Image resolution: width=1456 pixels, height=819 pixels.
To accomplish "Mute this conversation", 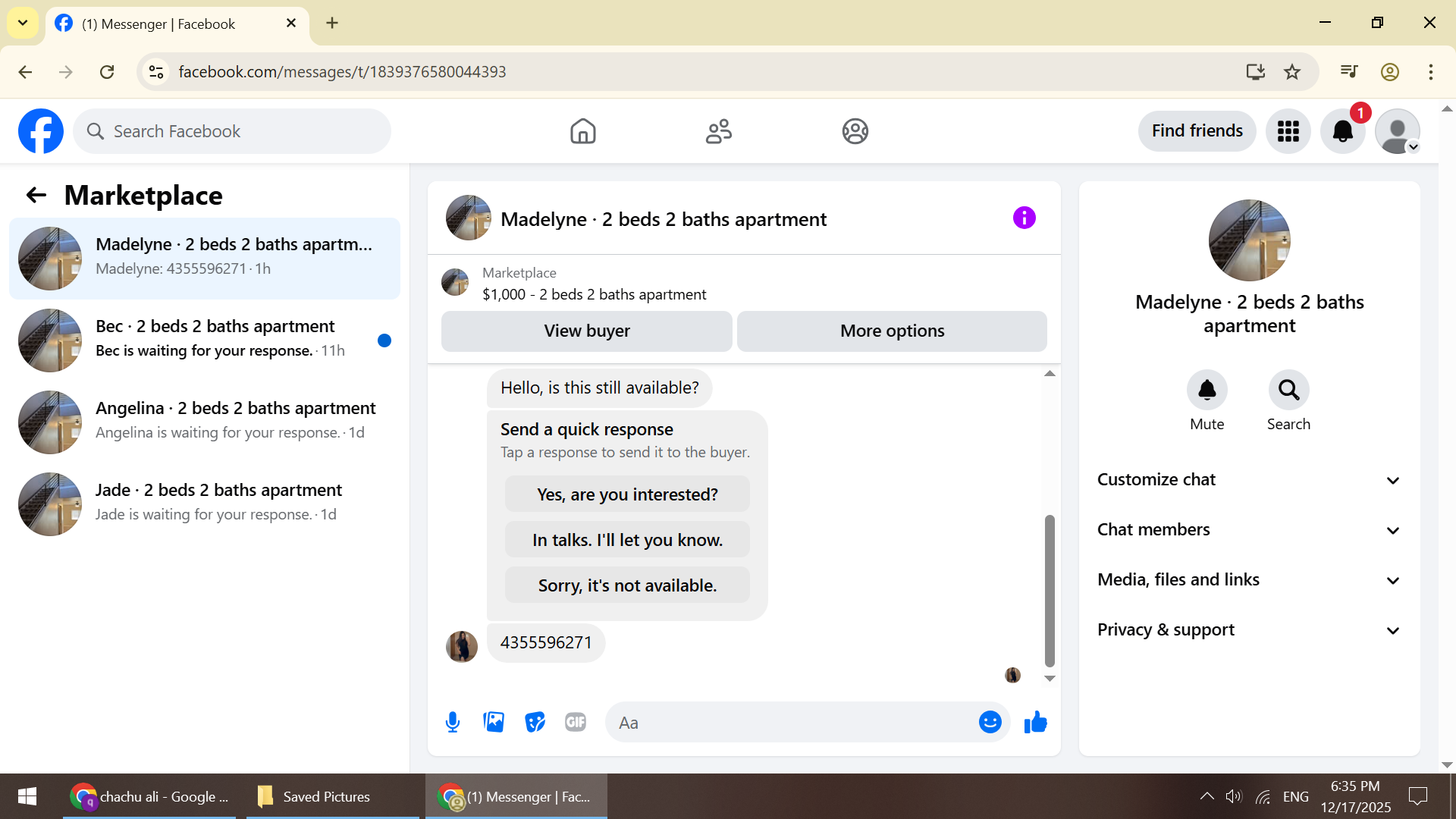I will 1207,391.
